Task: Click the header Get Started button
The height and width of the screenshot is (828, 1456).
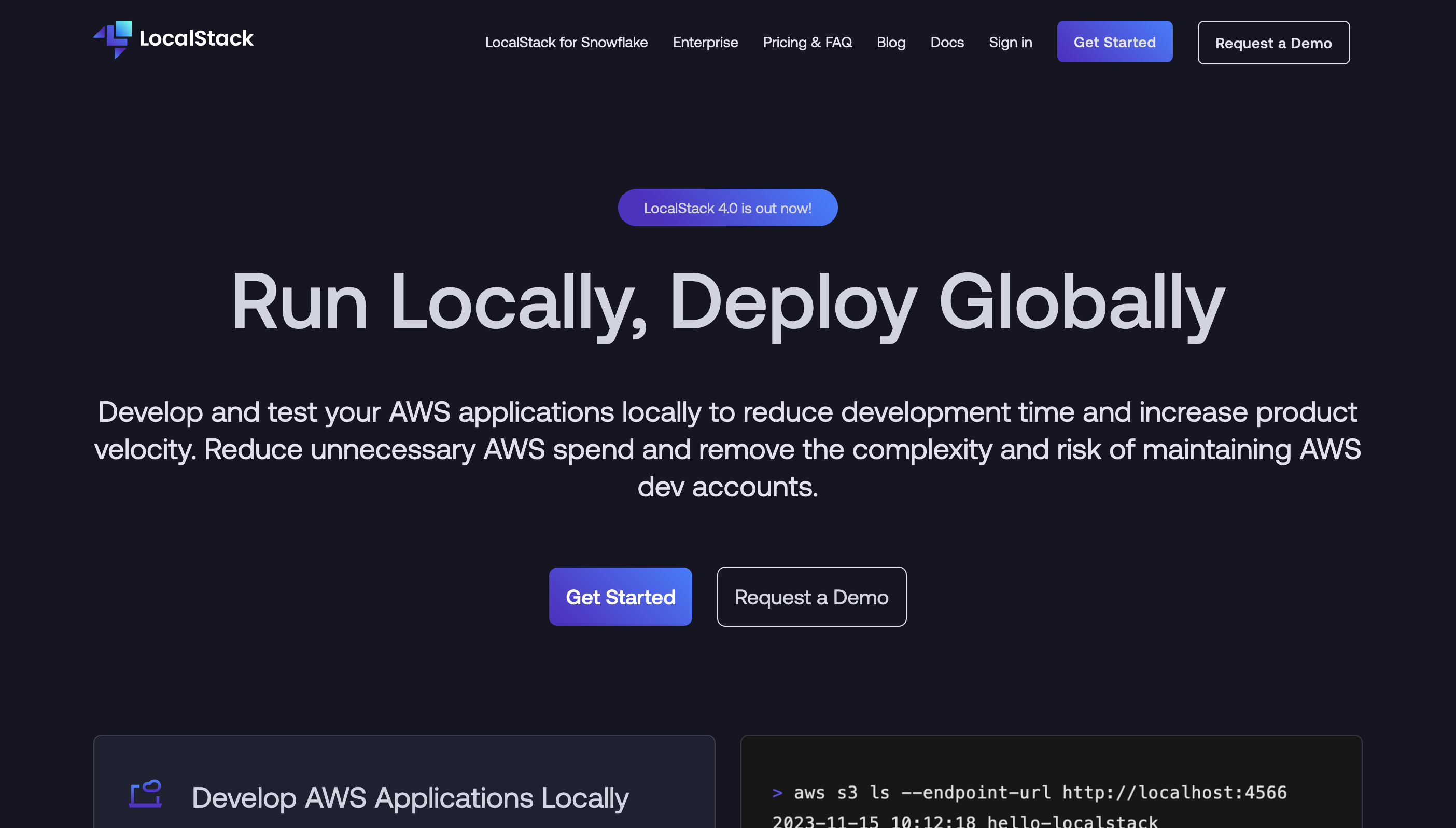Action: click(x=1114, y=42)
